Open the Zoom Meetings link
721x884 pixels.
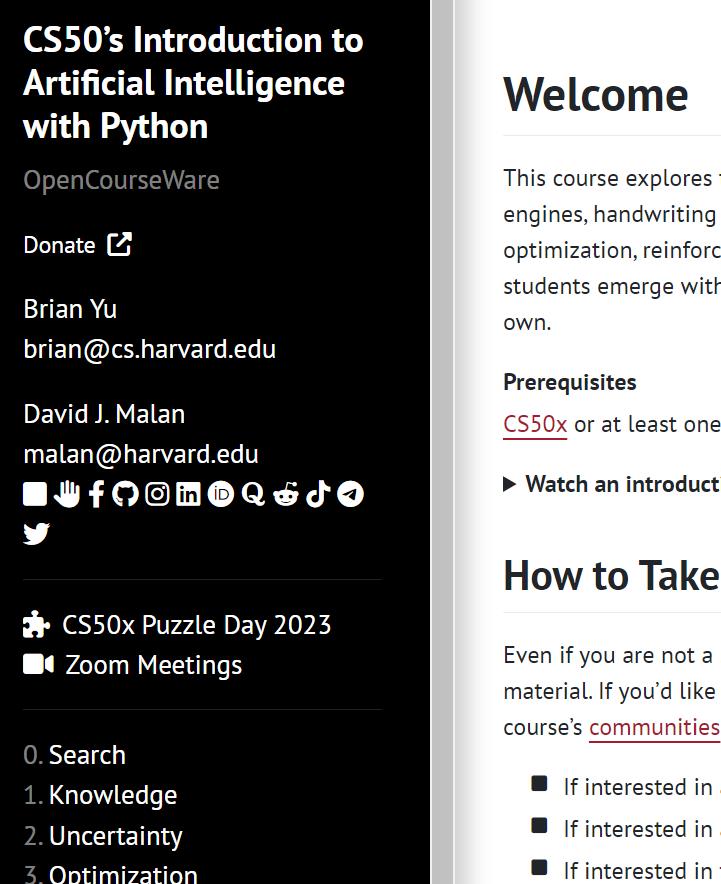pos(153,665)
